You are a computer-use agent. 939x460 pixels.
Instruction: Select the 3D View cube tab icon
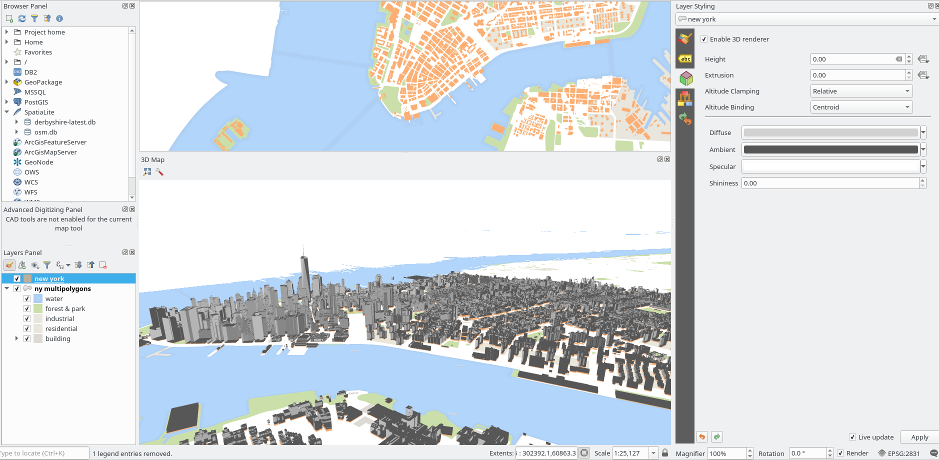[x=685, y=78]
